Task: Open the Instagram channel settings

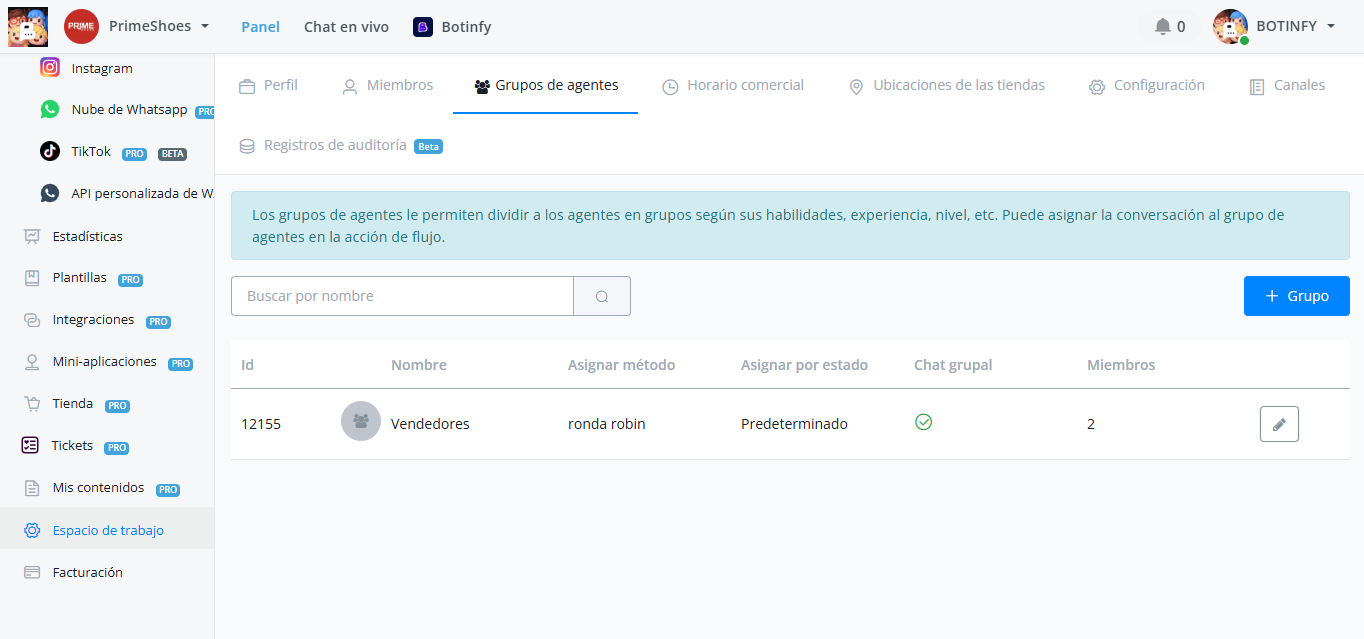Action: click(x=100, y=68)
